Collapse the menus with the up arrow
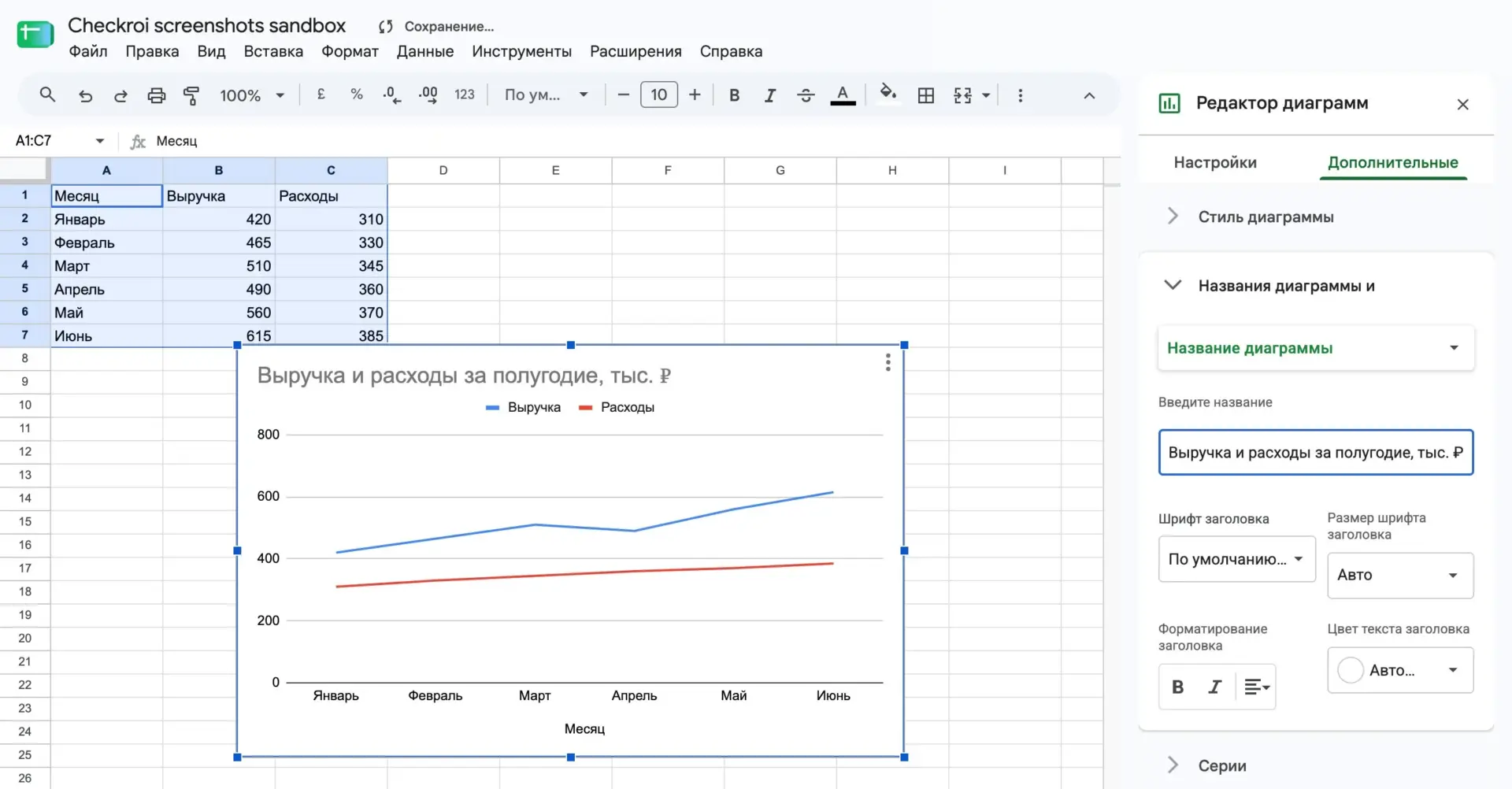The width and height of the screenshot is (1512, 789). [x=1089, y=95]
